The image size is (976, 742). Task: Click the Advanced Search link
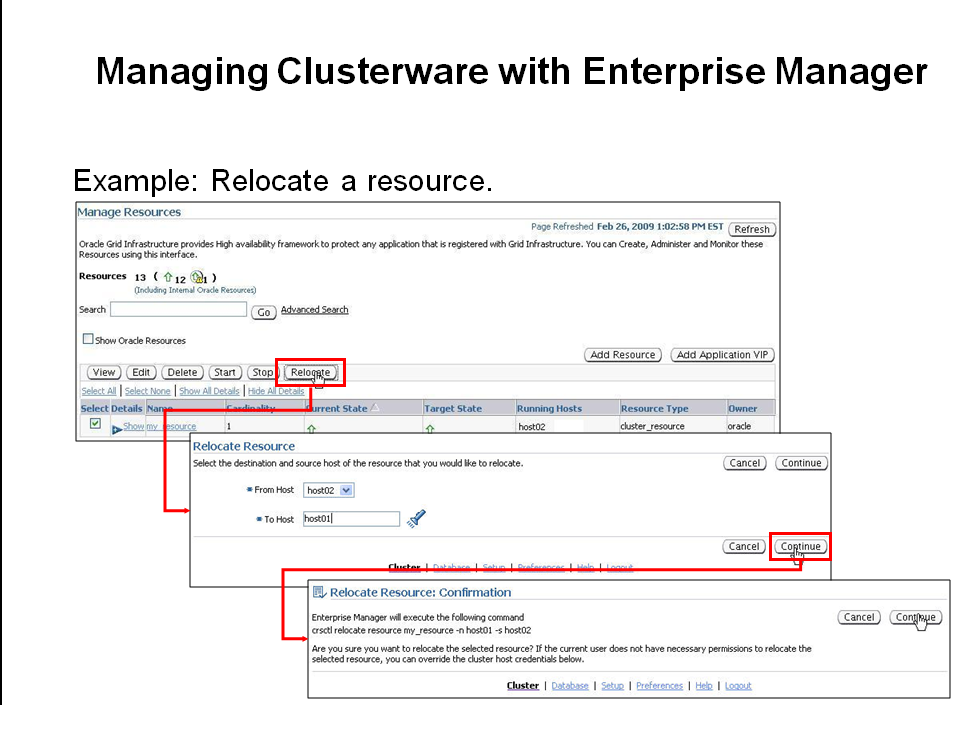[314, 309]
